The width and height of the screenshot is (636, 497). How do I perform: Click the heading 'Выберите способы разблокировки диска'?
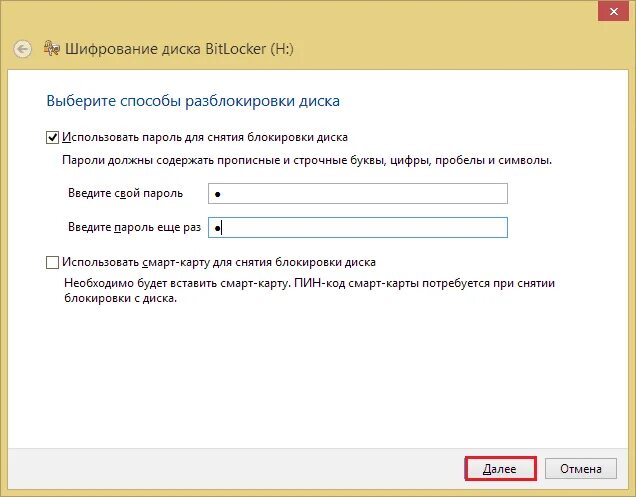pos(193,101)
